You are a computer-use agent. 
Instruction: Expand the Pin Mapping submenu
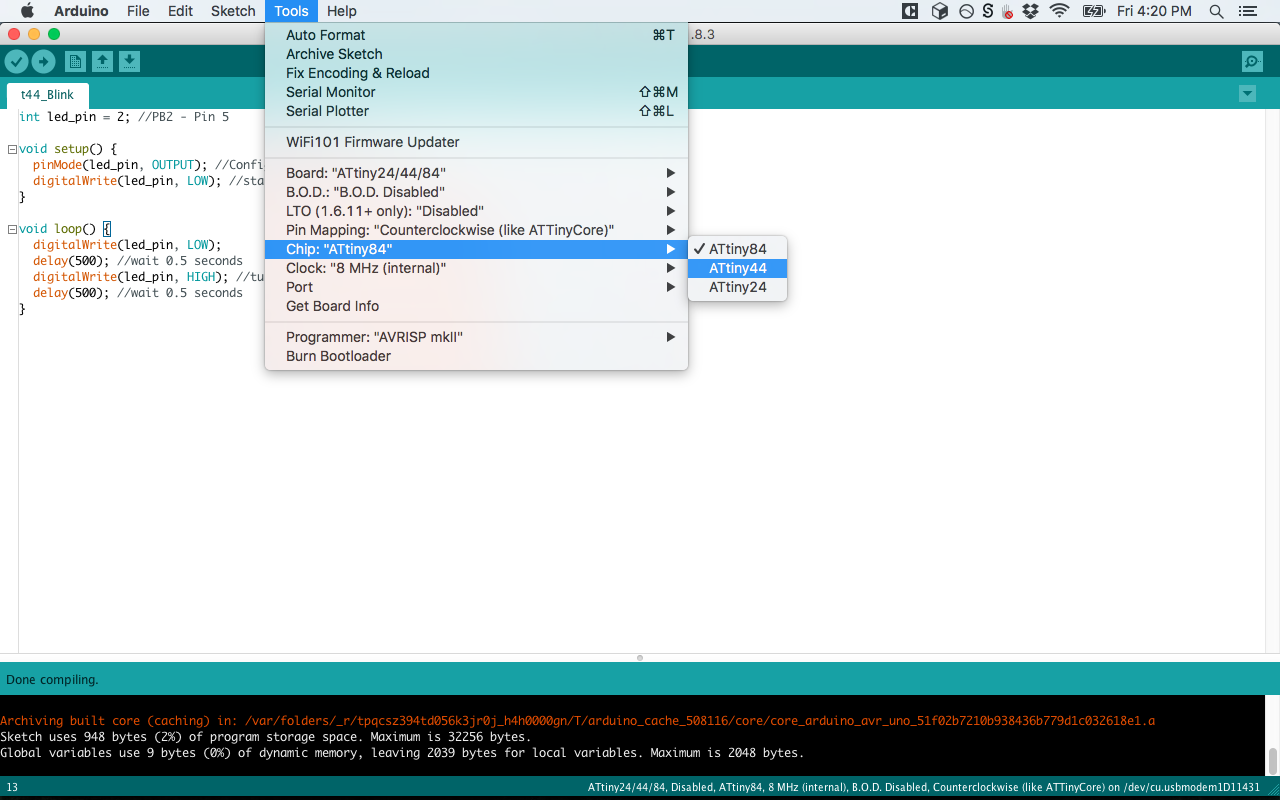tap(476, 230)
